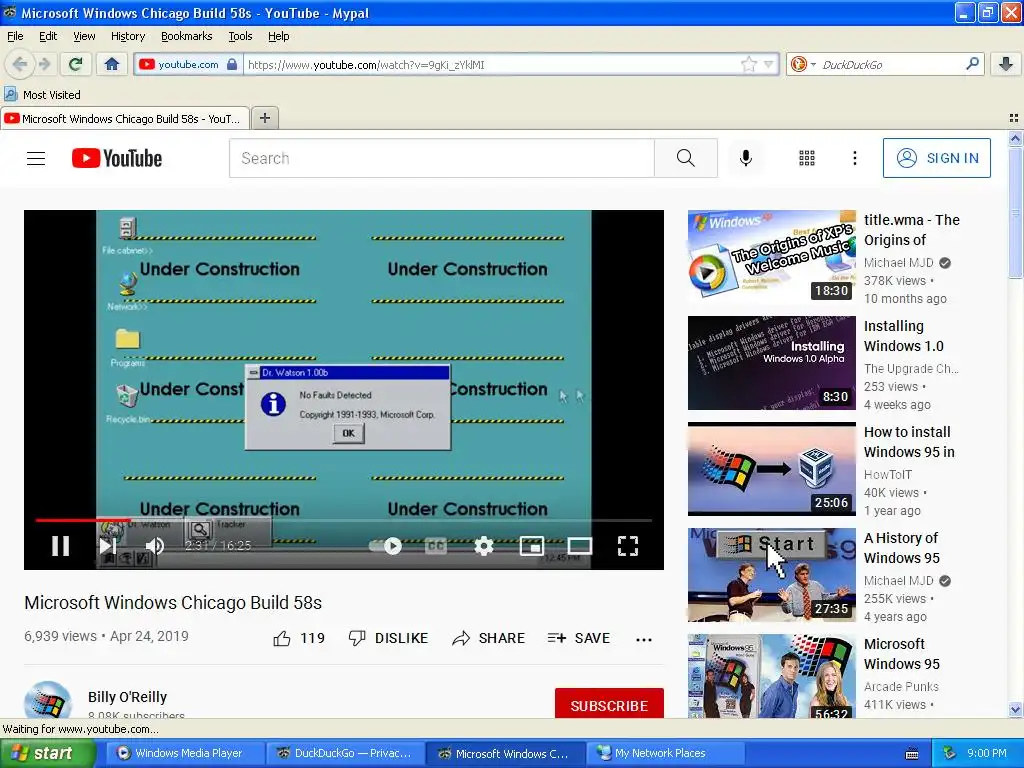The image size is (1024, 768).
Task: Switch to miniplayer mode
Action: tap(532, 545)
